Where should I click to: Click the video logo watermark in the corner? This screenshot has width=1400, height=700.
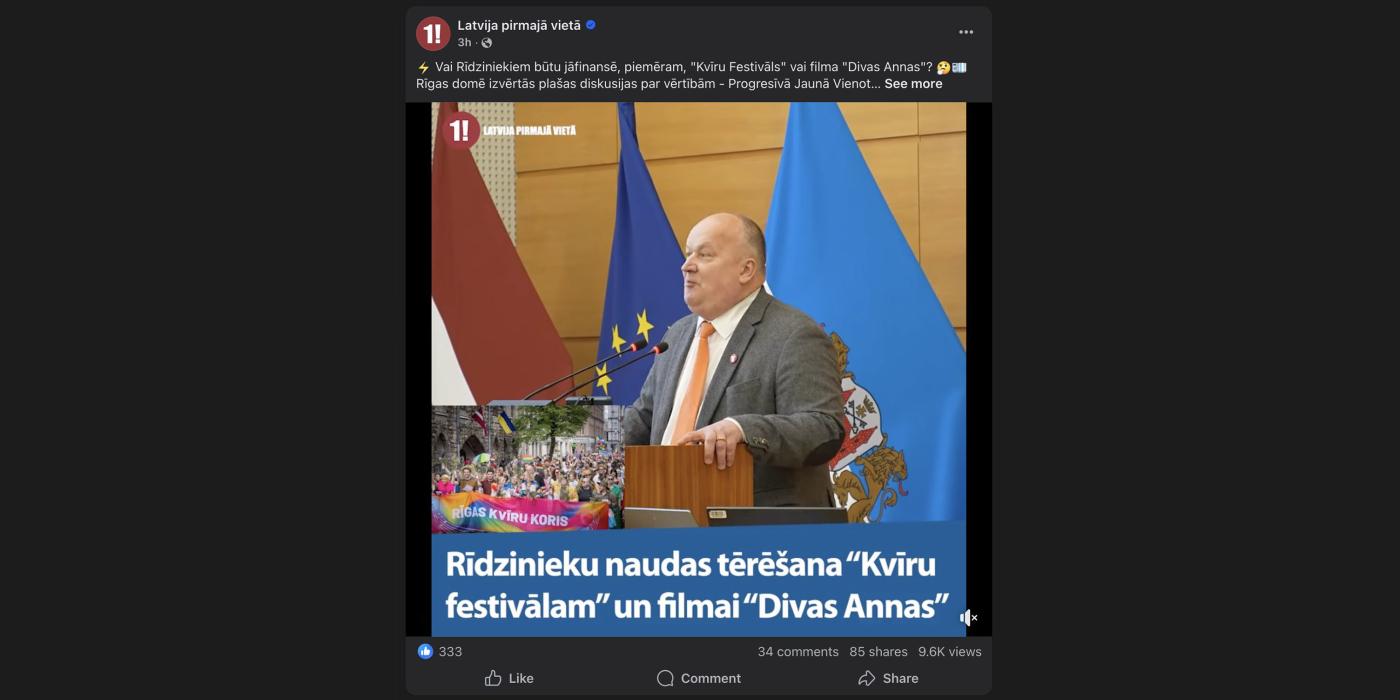tap(510, 130)
